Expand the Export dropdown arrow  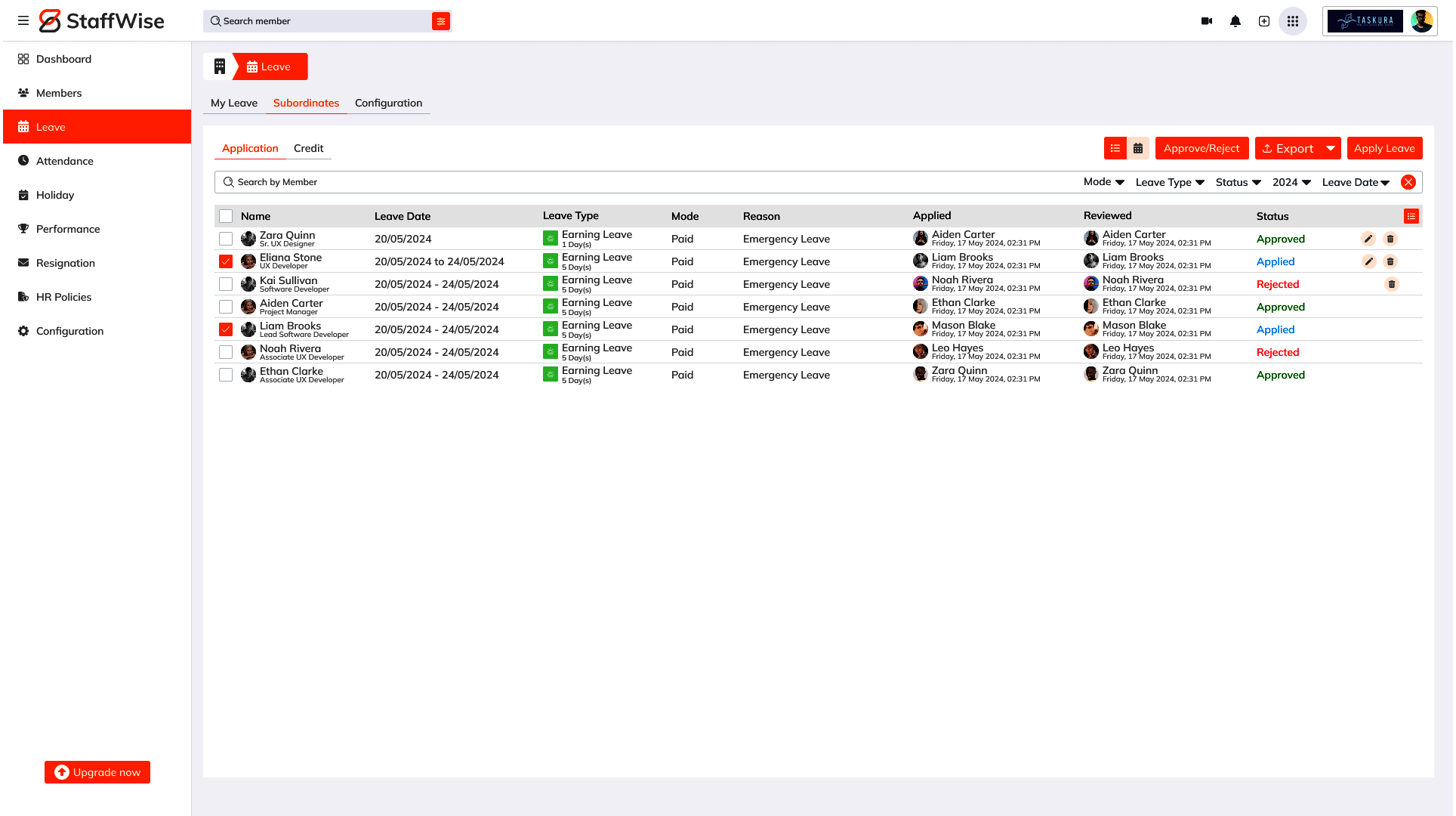(1331, 148)
